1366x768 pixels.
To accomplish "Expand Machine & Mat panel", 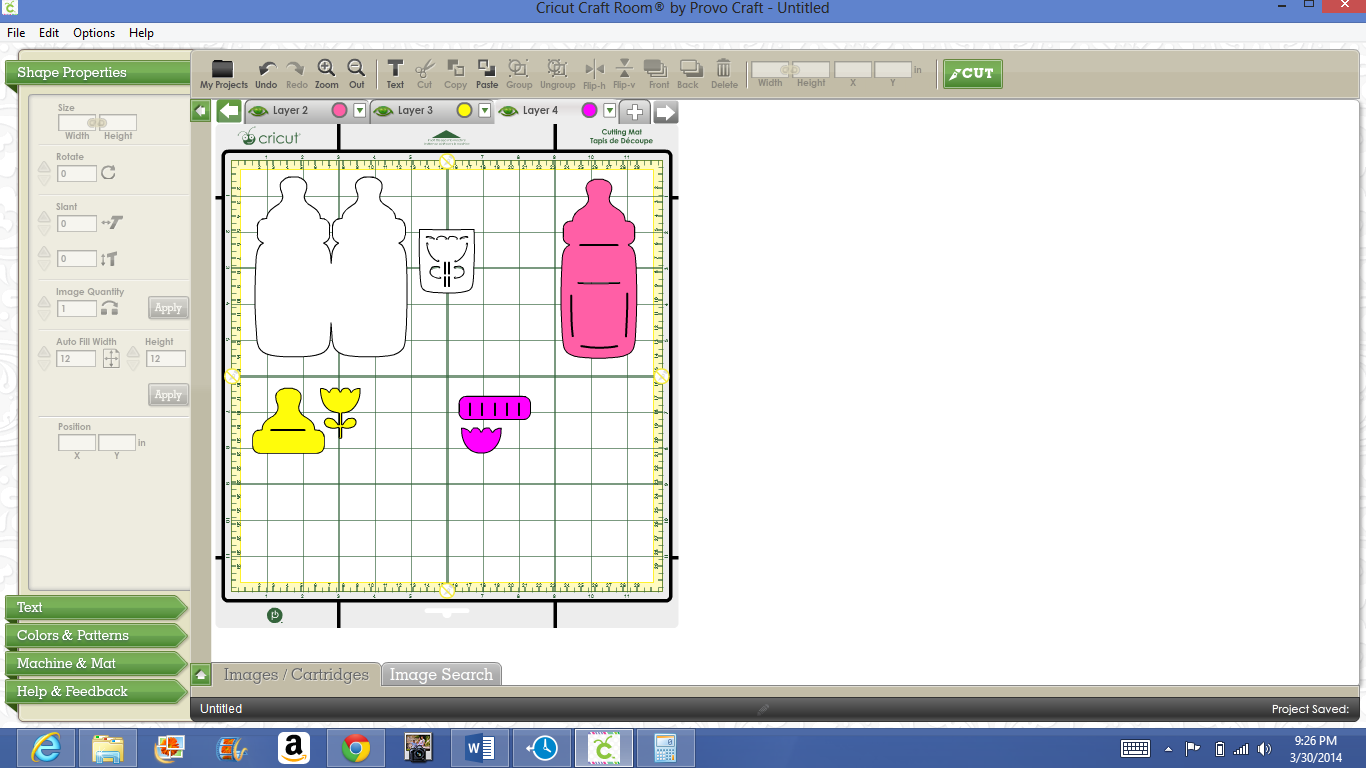I will (97, 663).
